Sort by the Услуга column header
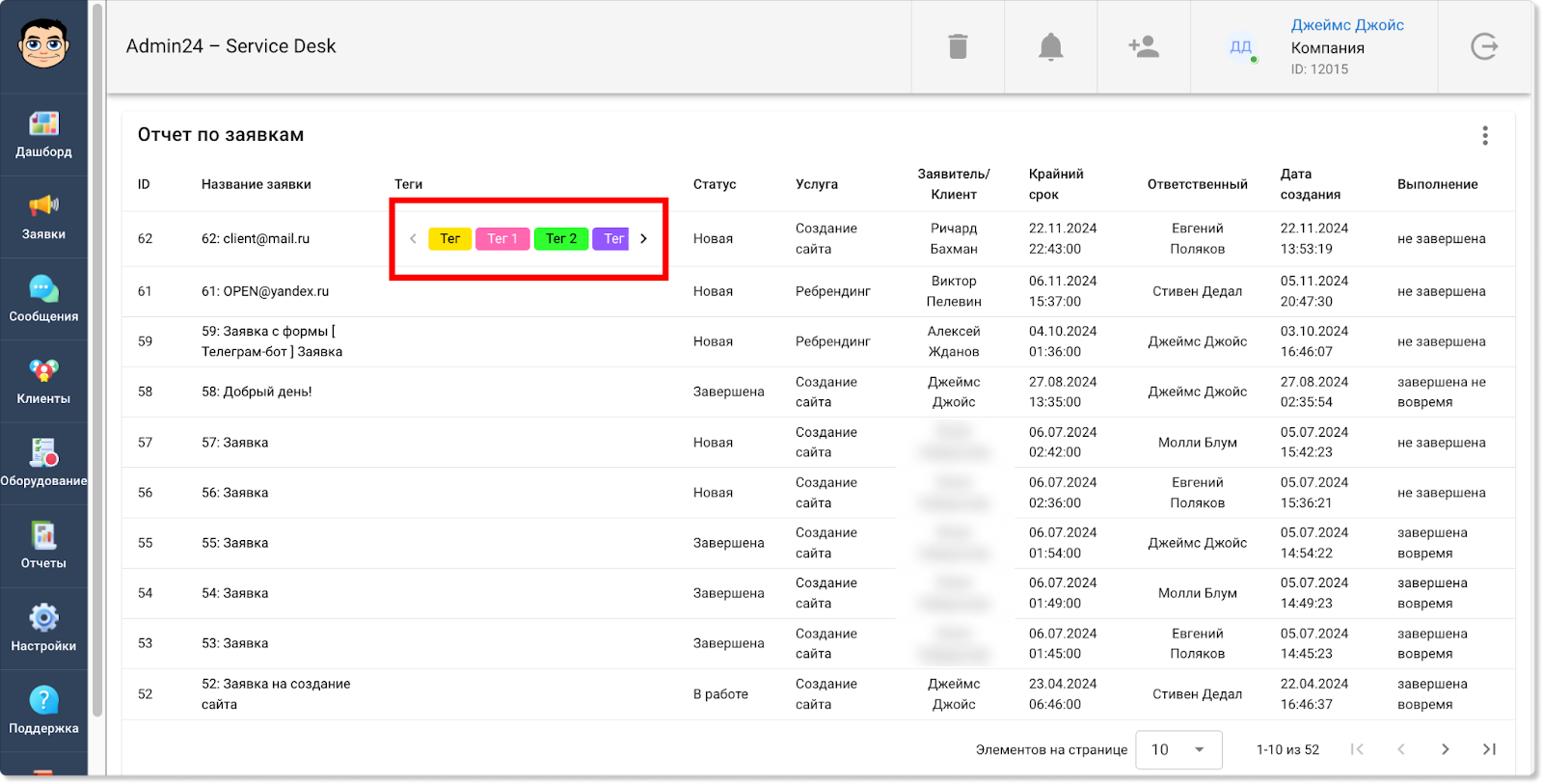The height and width of the screenshot is (784, 1543). [817, 184]
